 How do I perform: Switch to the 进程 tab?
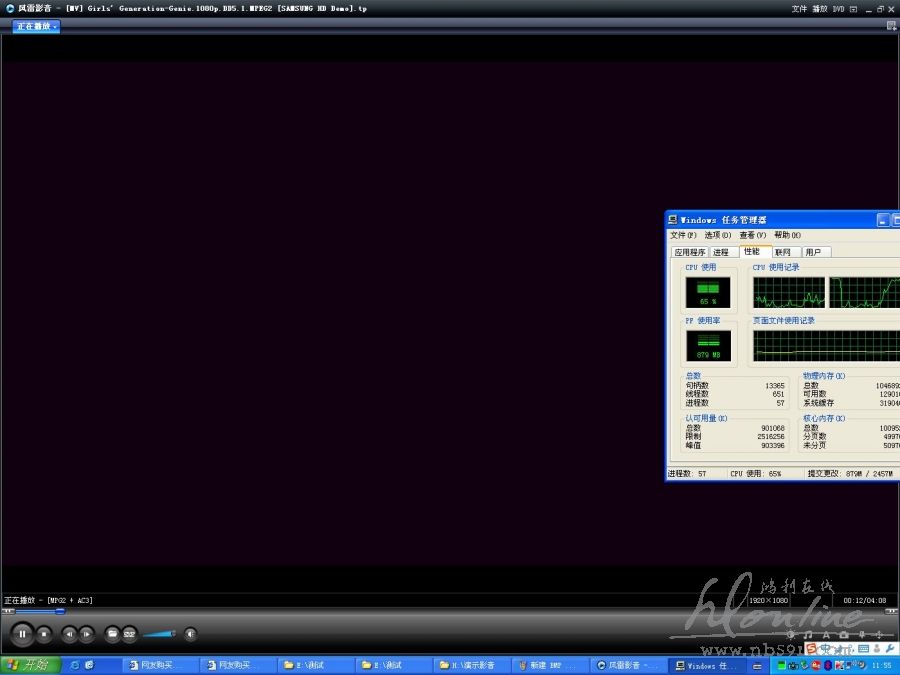coord(721,252)
